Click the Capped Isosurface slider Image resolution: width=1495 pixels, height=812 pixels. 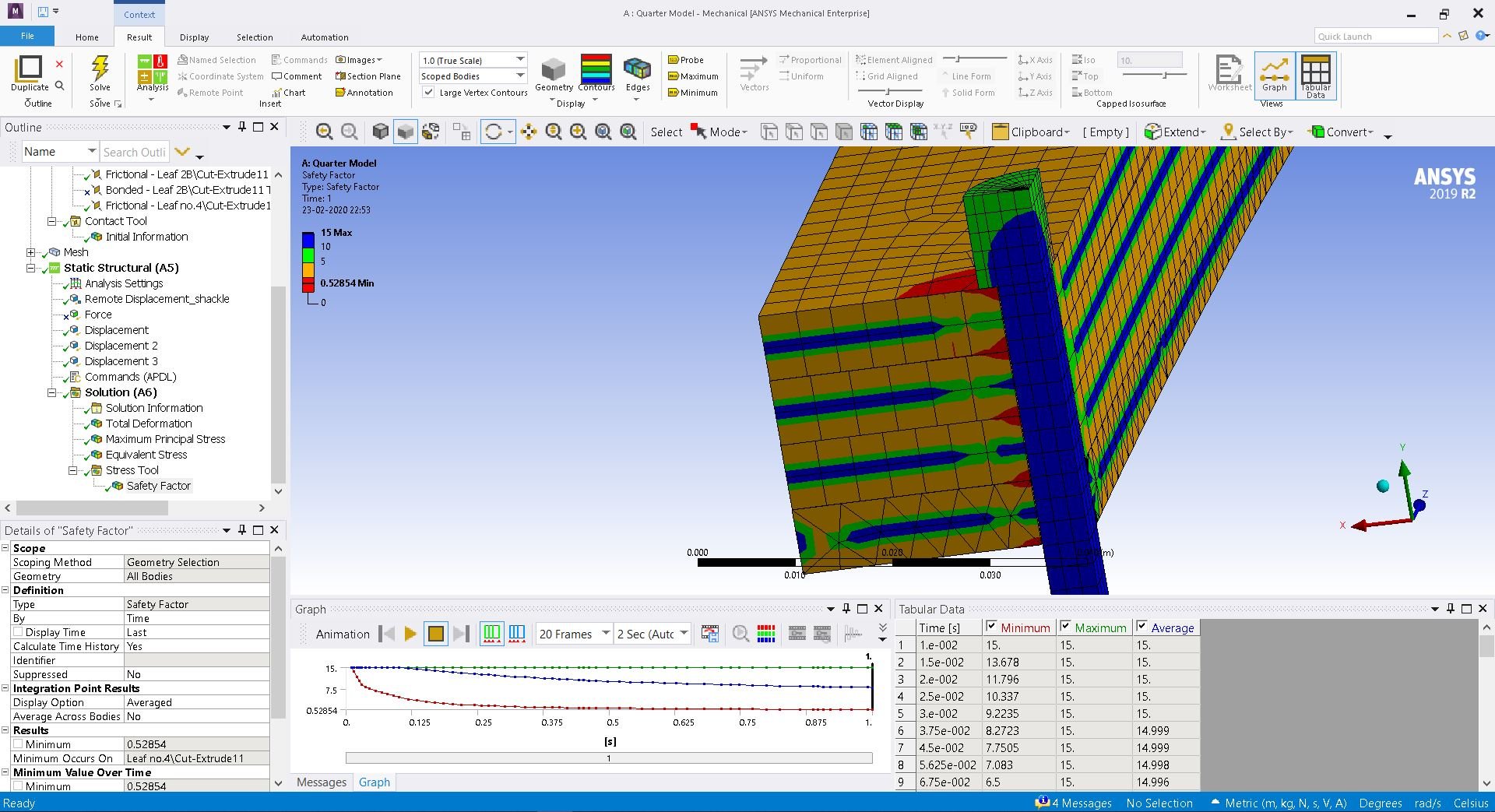1154,75
